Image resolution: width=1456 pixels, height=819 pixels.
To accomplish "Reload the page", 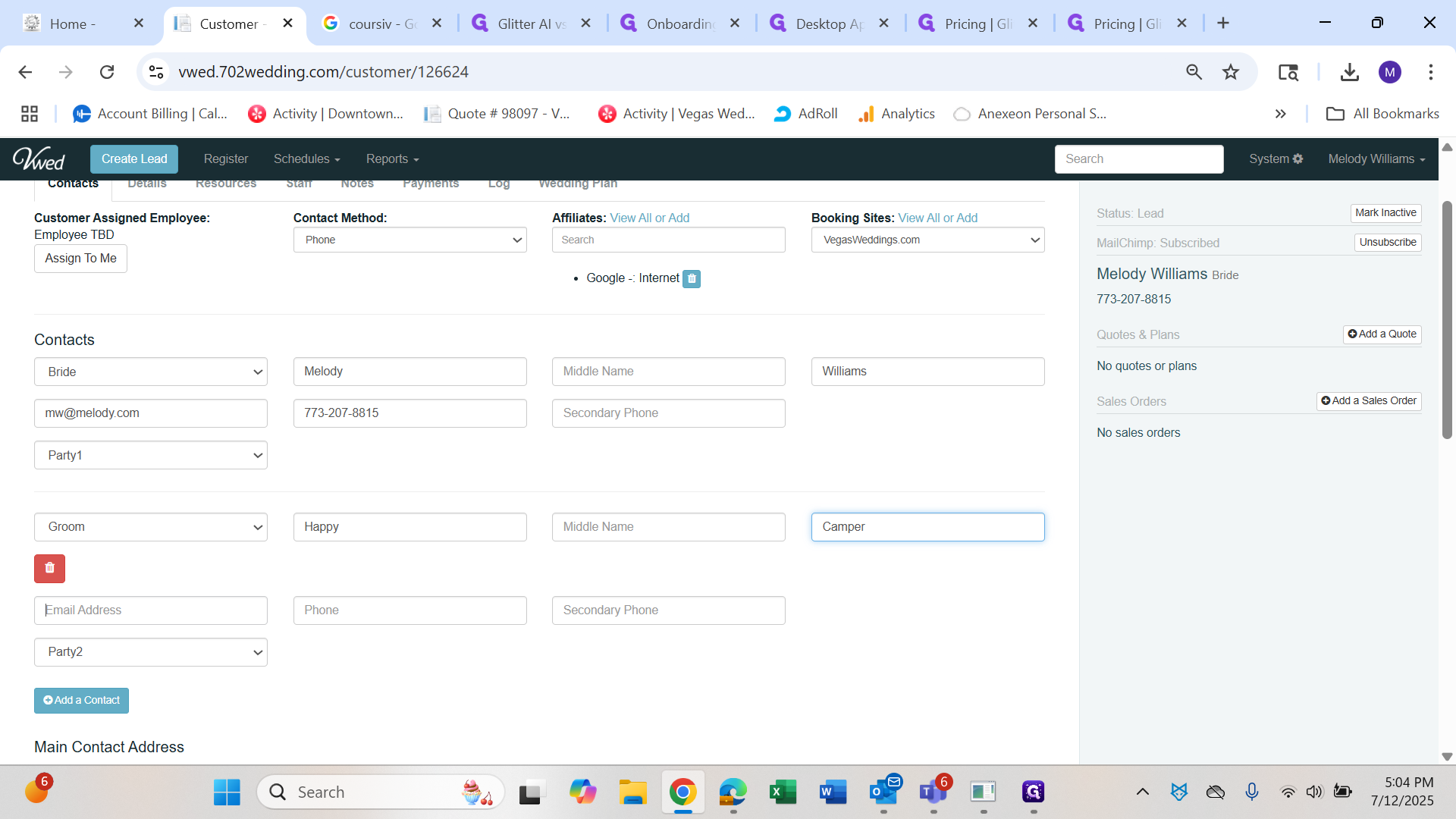I will (x=107, y=72).
